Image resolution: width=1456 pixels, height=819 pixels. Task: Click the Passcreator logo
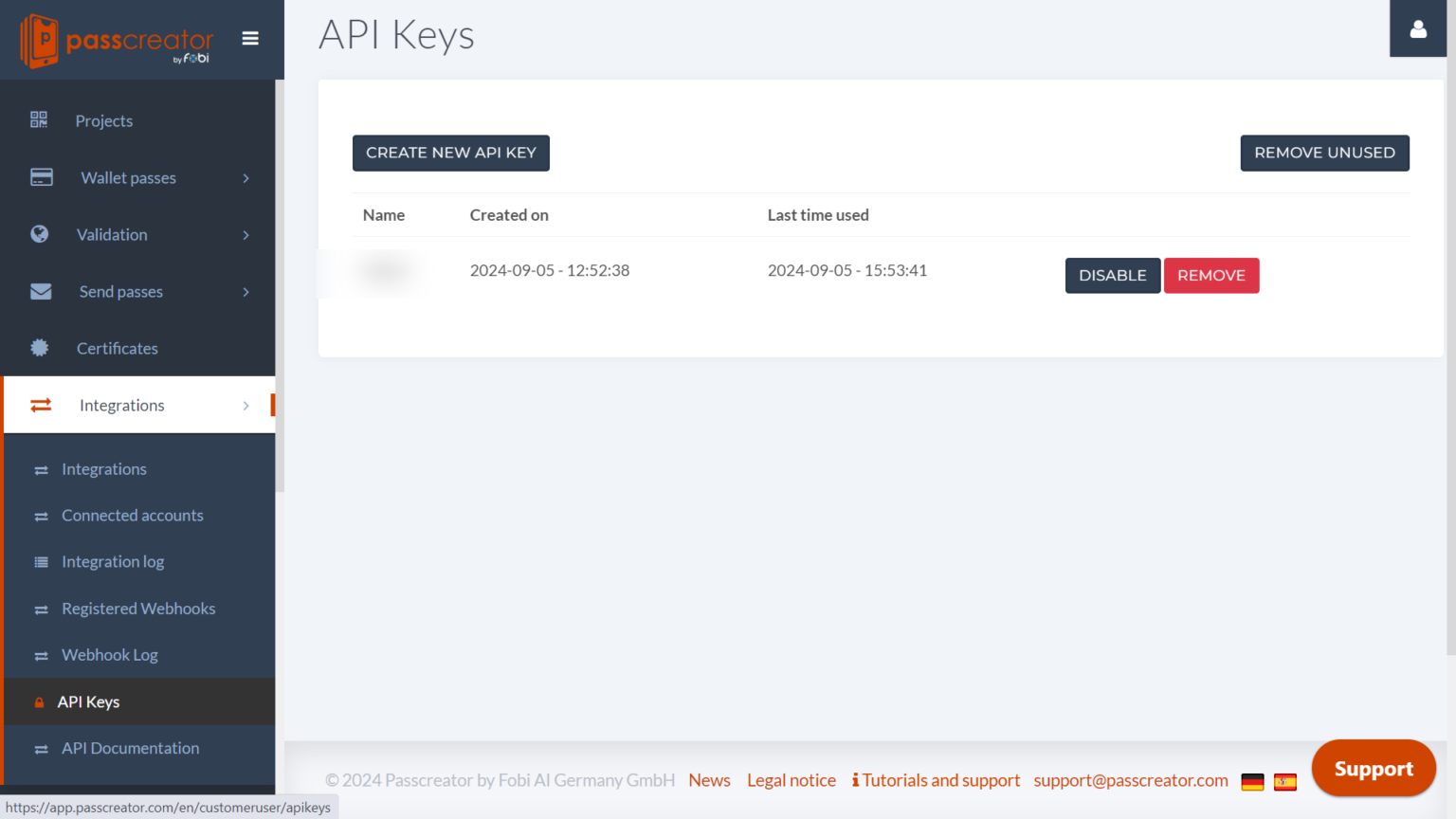tap(117, 41)
